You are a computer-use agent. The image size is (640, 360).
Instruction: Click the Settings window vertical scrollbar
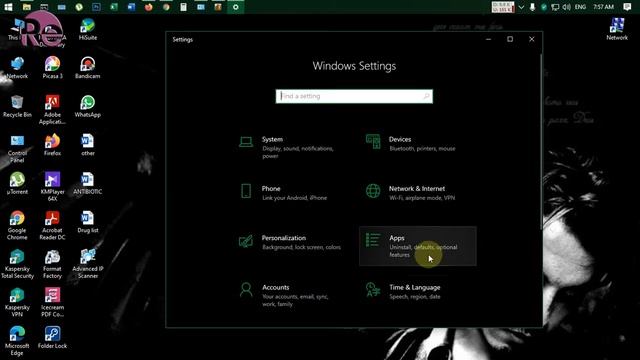point(541,141)
